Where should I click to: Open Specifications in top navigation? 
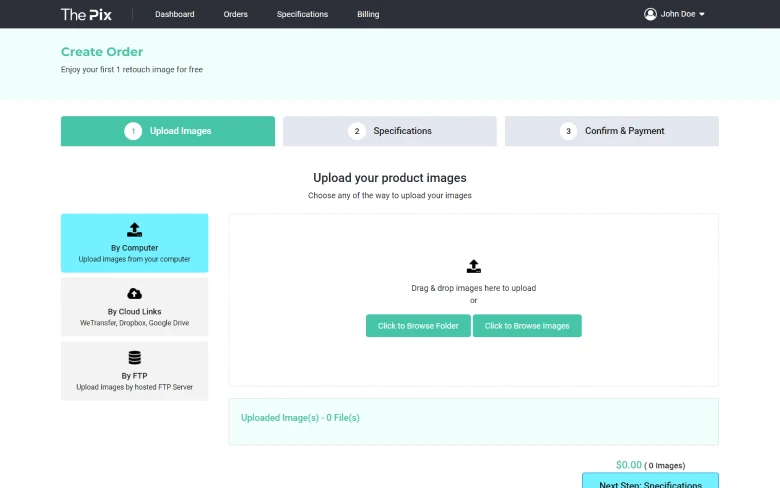tap(302, 15)
